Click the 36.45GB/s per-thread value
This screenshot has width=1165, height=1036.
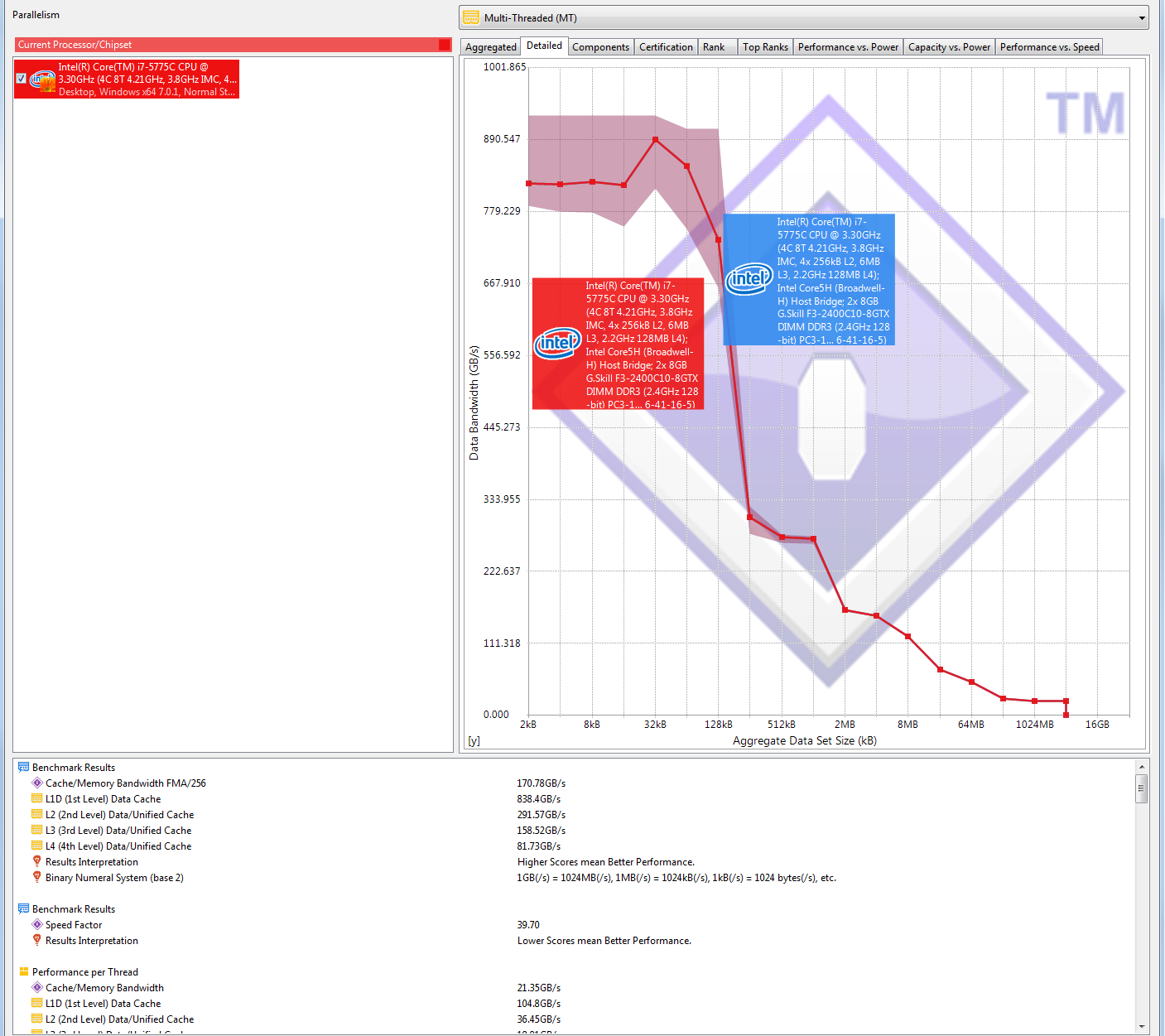click(539, 1019)
